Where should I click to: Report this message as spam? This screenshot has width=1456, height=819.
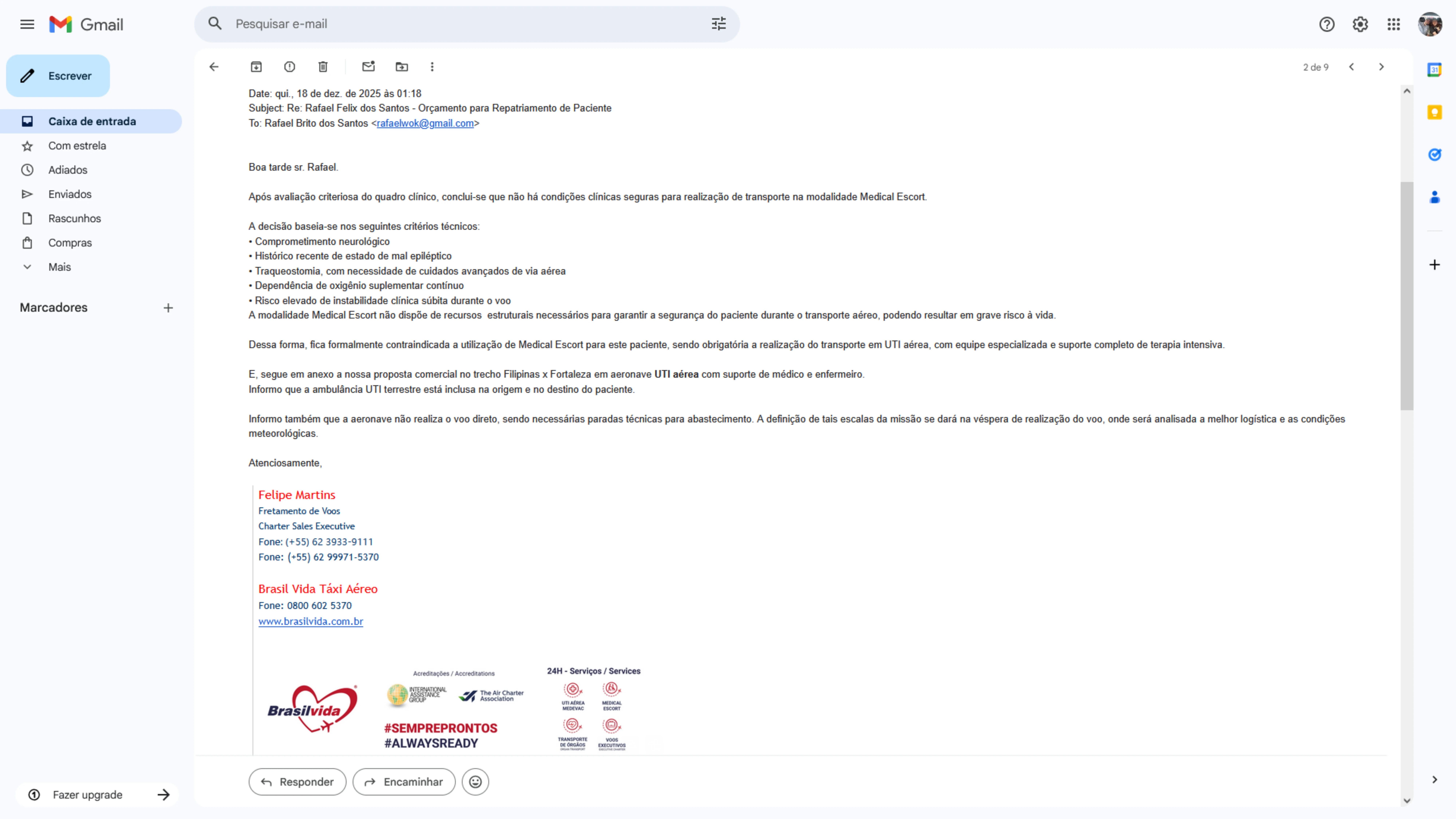point(289,67)
